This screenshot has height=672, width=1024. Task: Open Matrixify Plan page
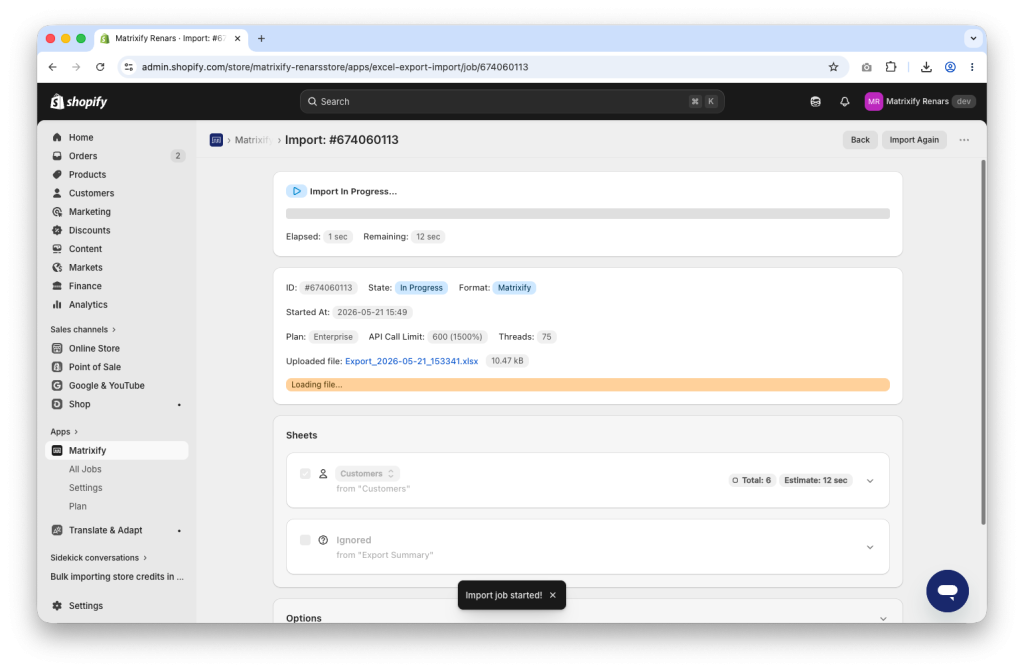click(78, 507)
